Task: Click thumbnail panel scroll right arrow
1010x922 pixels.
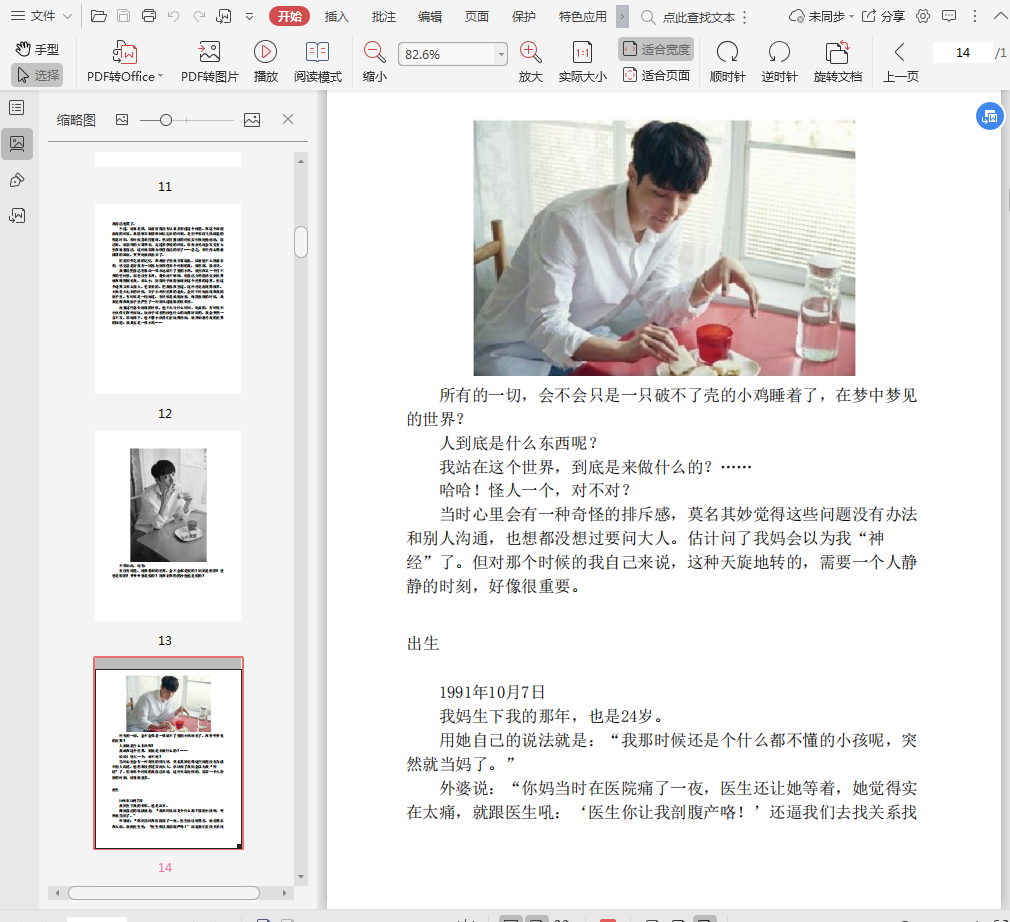Action: (284, 893)
